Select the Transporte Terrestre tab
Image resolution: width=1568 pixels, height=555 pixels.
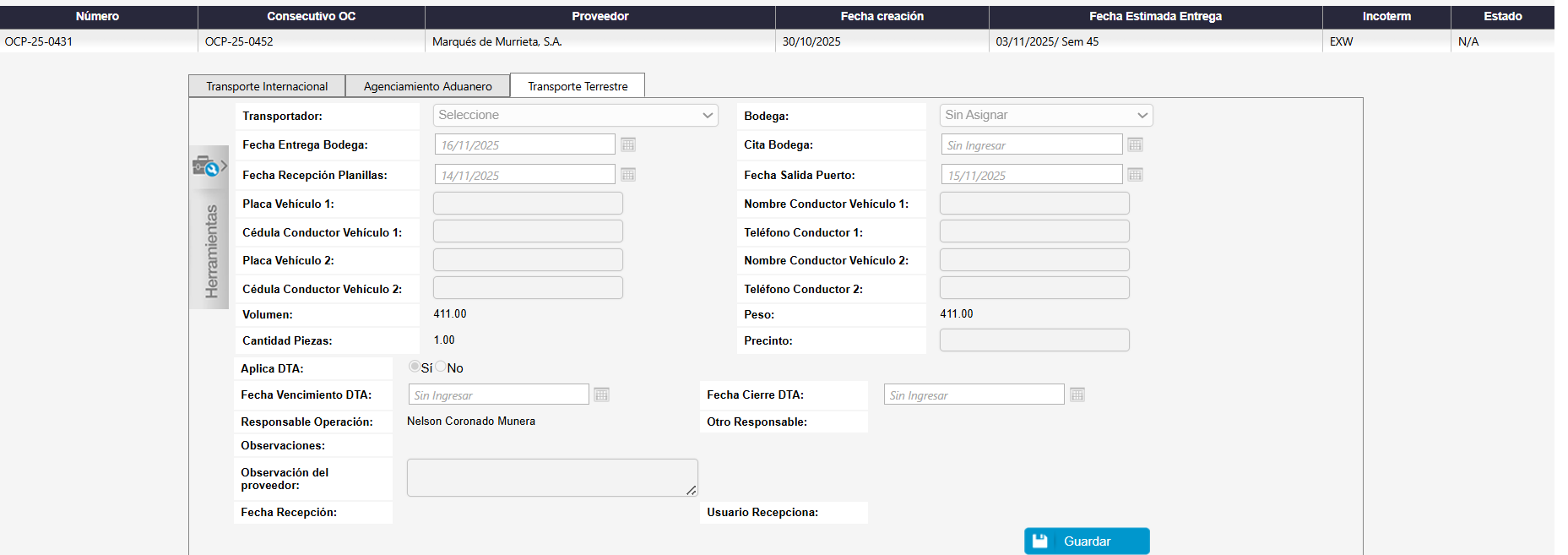[x=578, y=86]
